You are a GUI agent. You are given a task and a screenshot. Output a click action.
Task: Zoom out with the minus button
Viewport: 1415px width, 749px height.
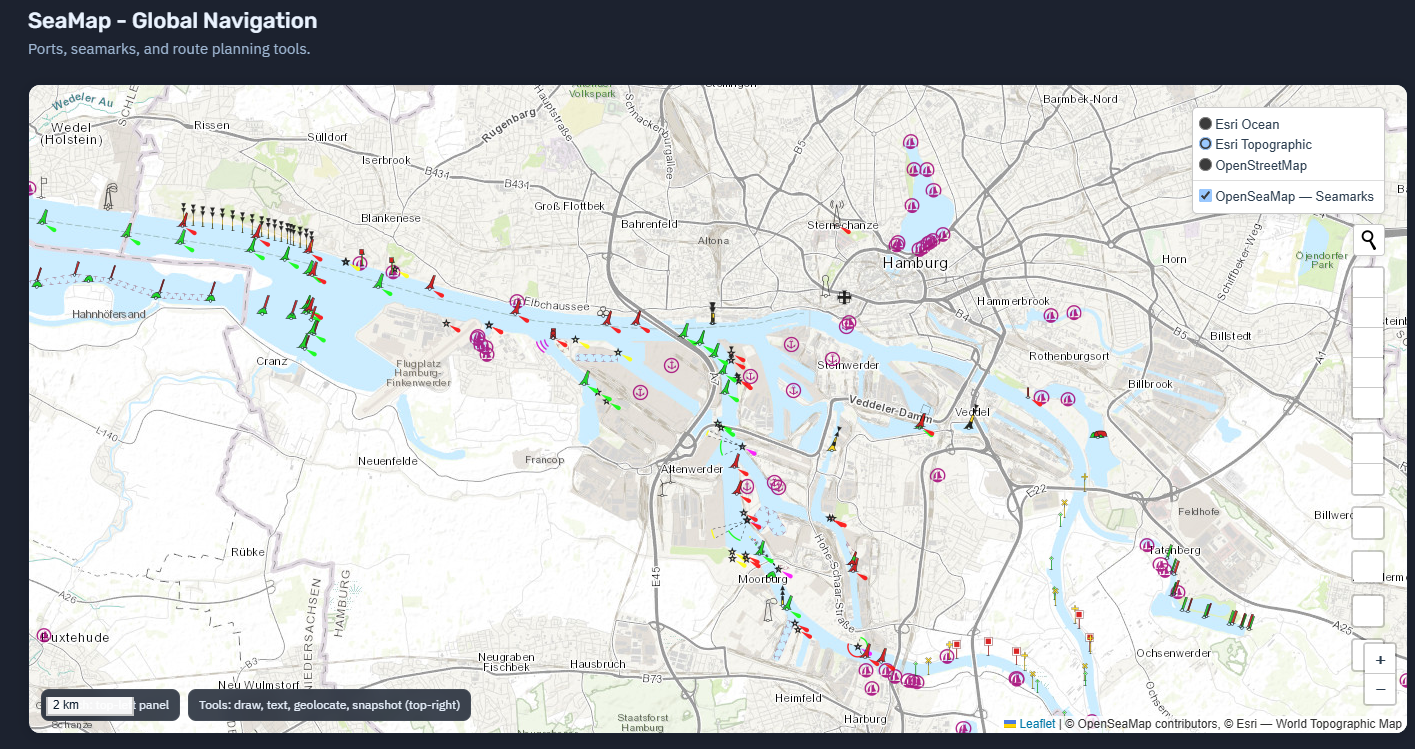point(1380,689)
